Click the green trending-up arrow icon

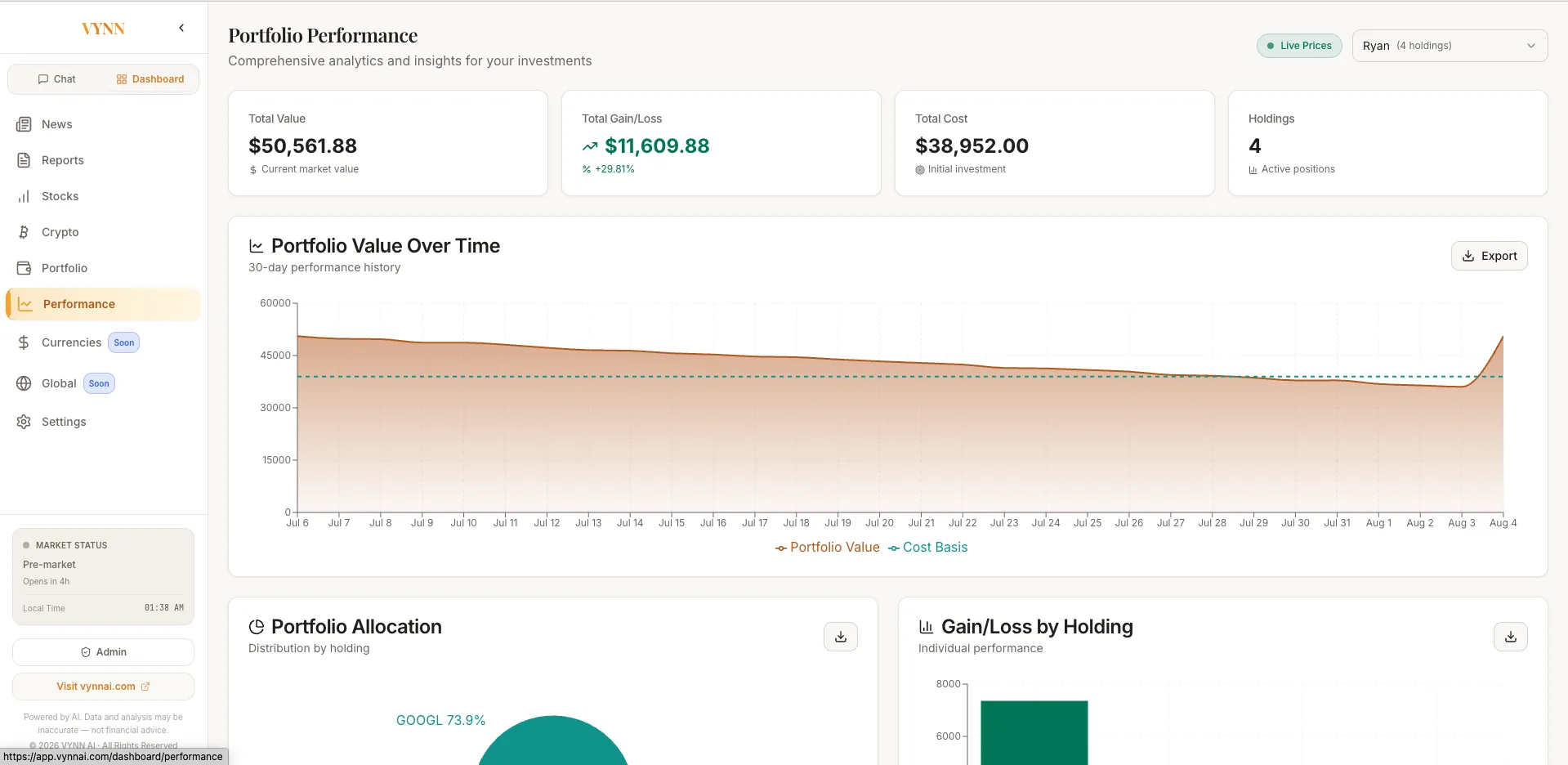tap(590, 146)
